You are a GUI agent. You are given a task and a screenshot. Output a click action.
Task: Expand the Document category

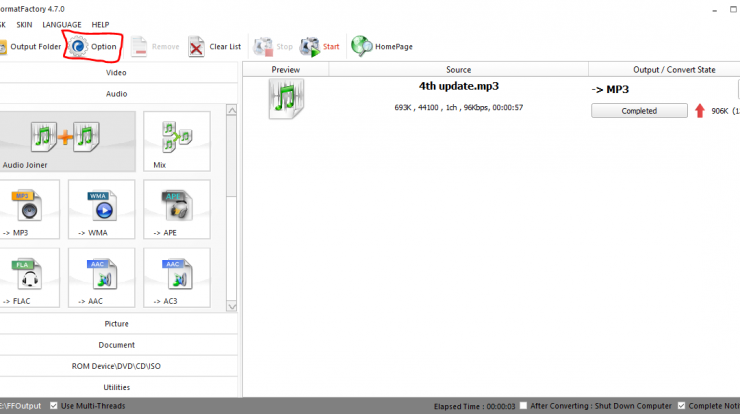(x=117, y=345)
